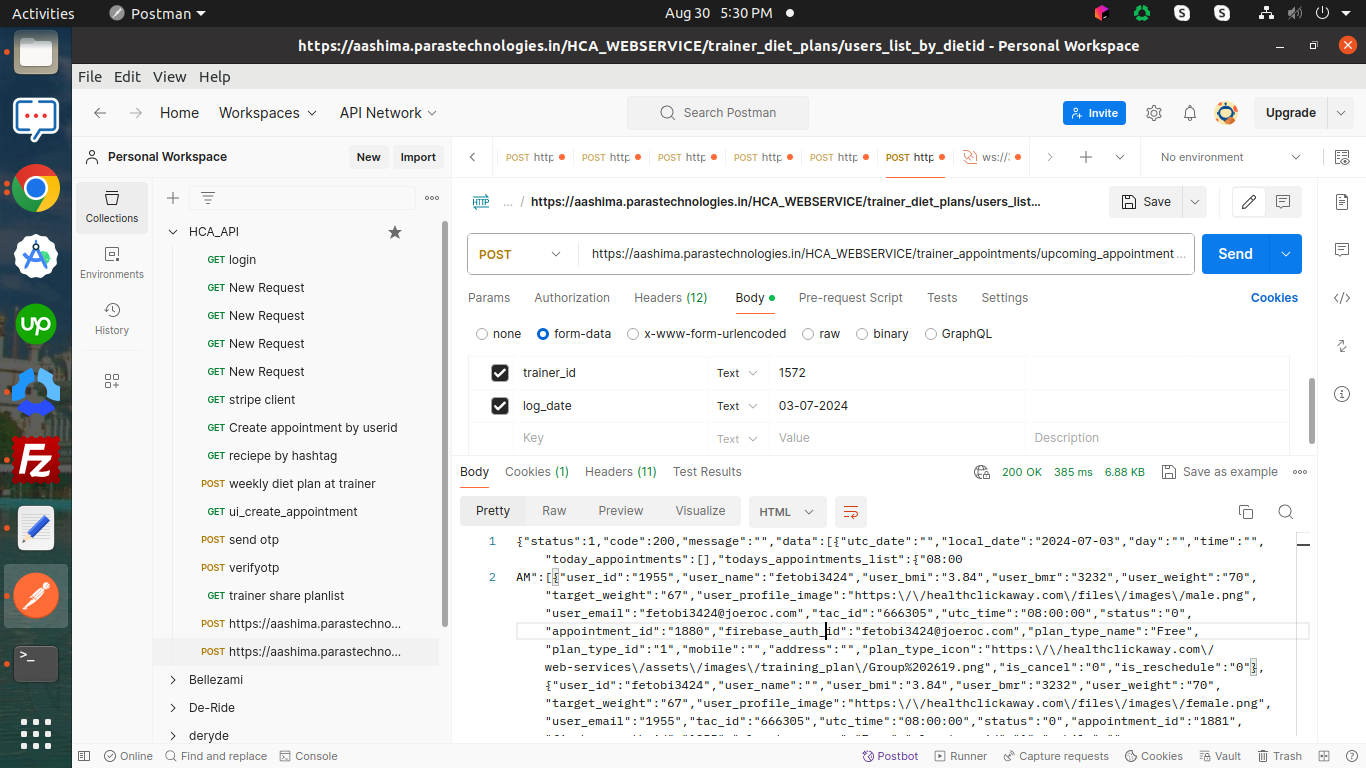Click the Search Postman field
Screen dimensions: 1366x768
pos(718,113)
